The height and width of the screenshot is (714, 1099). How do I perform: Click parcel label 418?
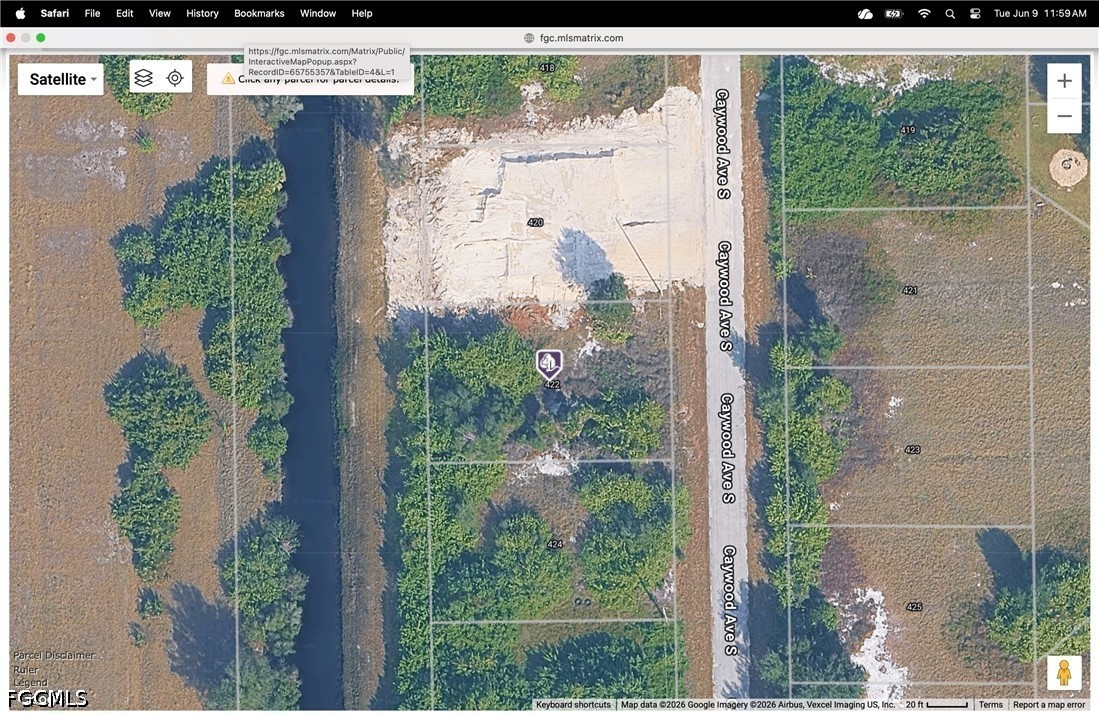547,68
